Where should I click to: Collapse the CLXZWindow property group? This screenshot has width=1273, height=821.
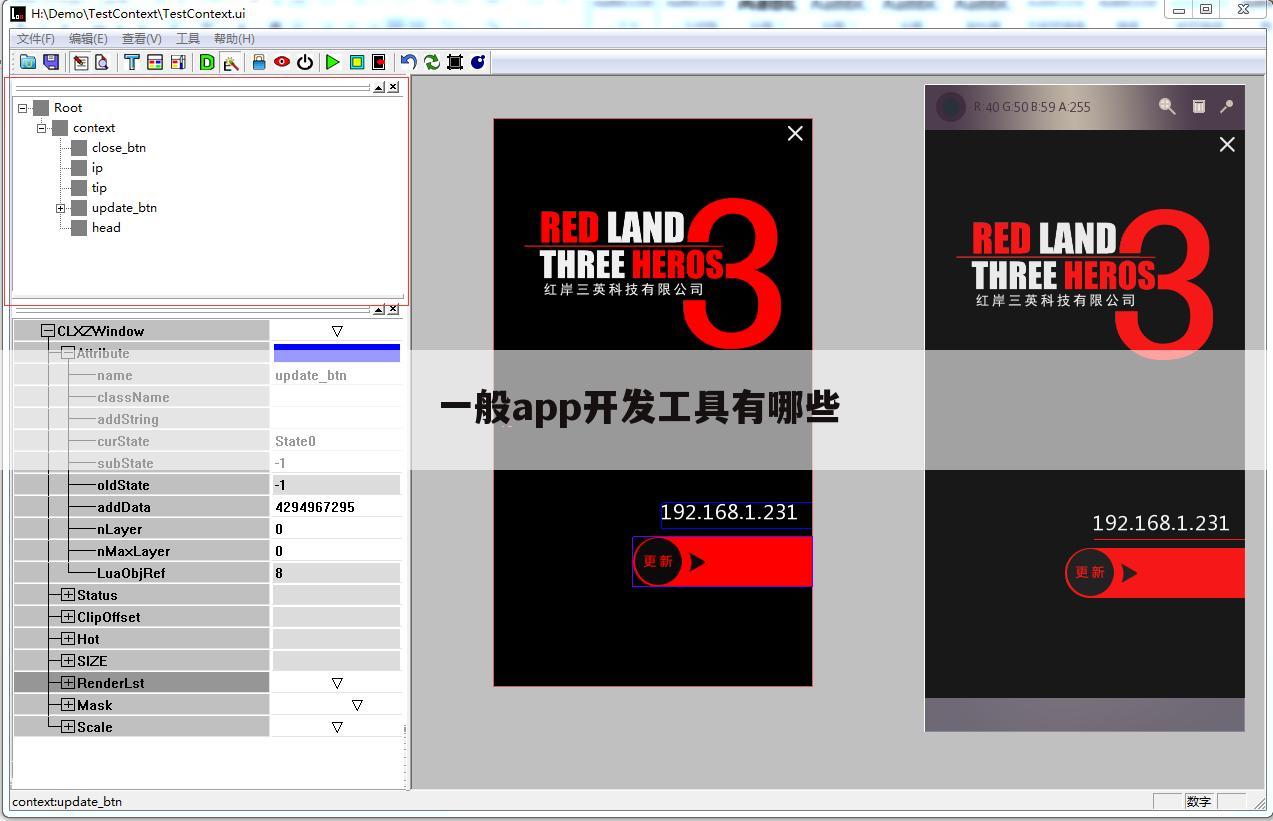48,331
